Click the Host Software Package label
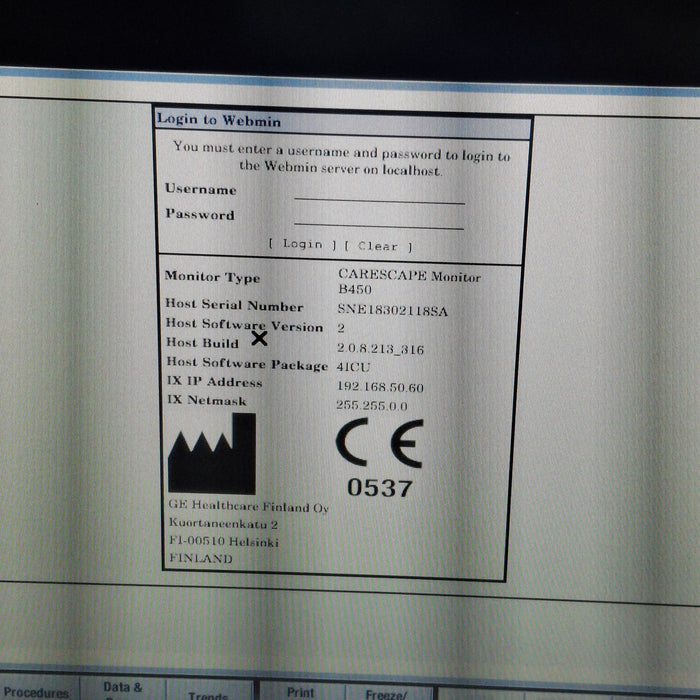The image size is (700, 700). (247, 363)
